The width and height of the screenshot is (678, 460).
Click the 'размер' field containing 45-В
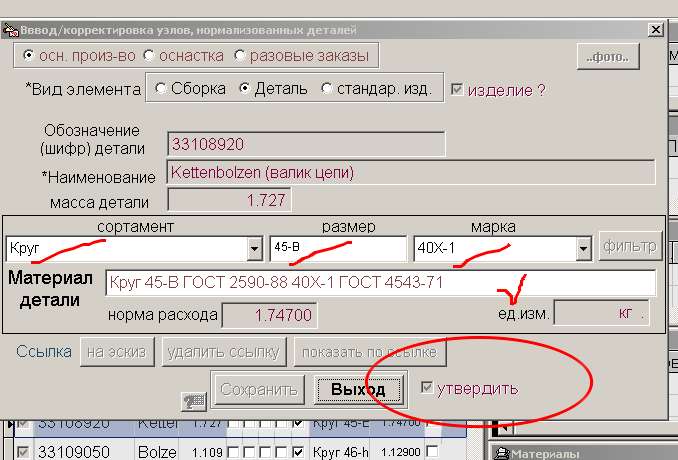coord(337,247)
